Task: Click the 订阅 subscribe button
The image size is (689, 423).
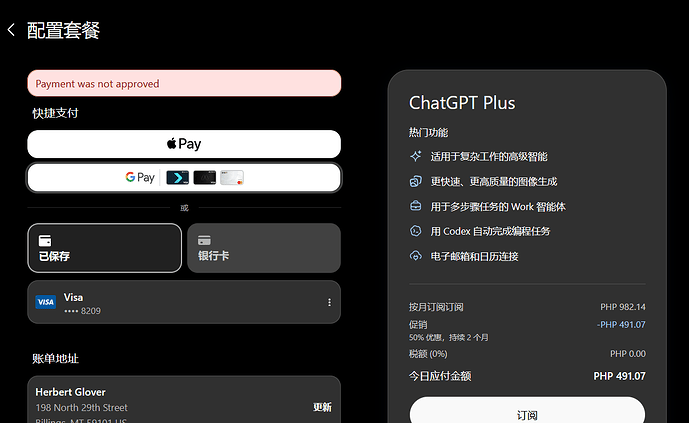Action: click(x=527, y=413)
